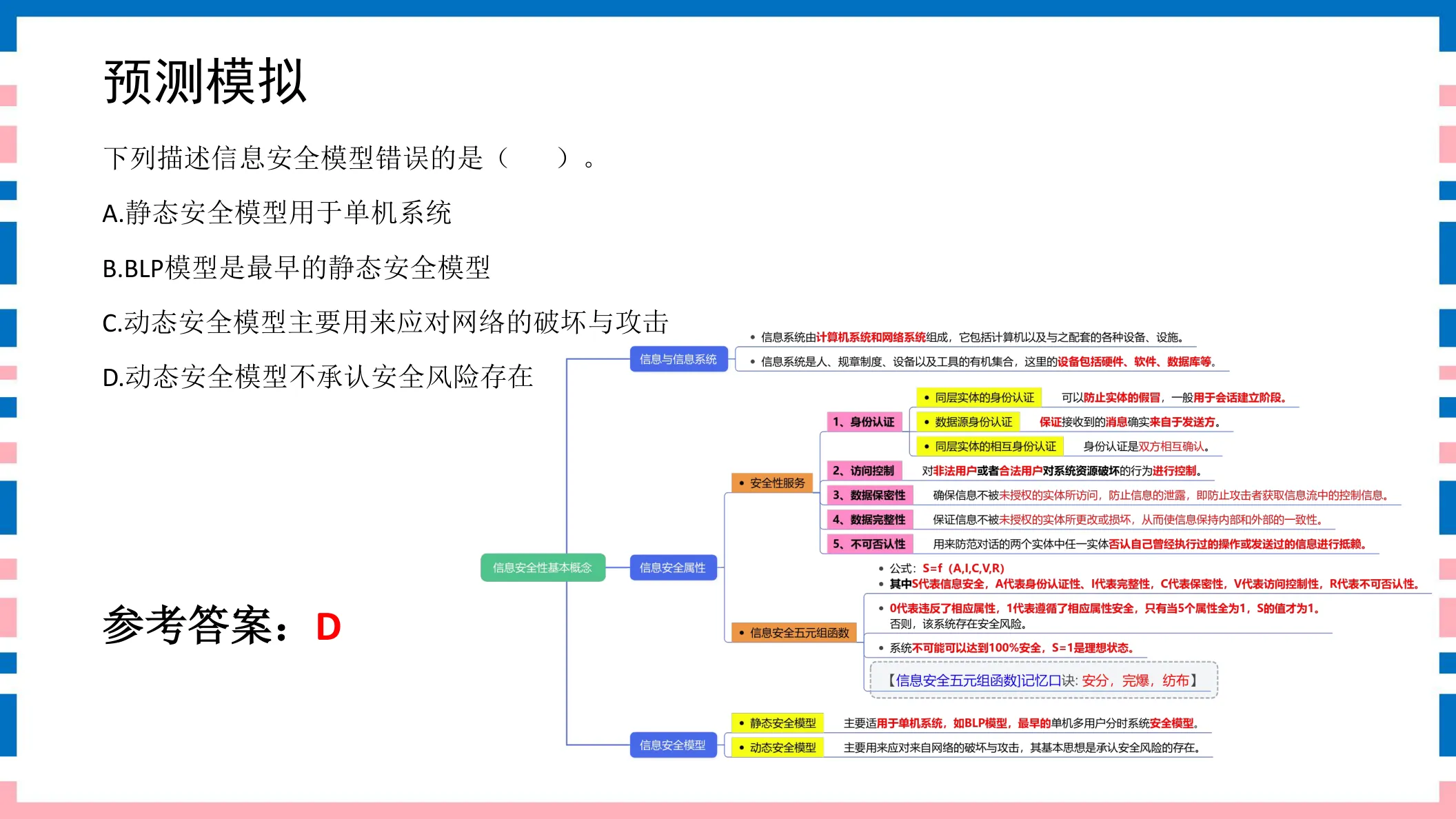The height and width of the screenshot is (819, 1456).
Task: Choose option D.动态安全模型不承认安全风险存在
Action: coord(318,377)
